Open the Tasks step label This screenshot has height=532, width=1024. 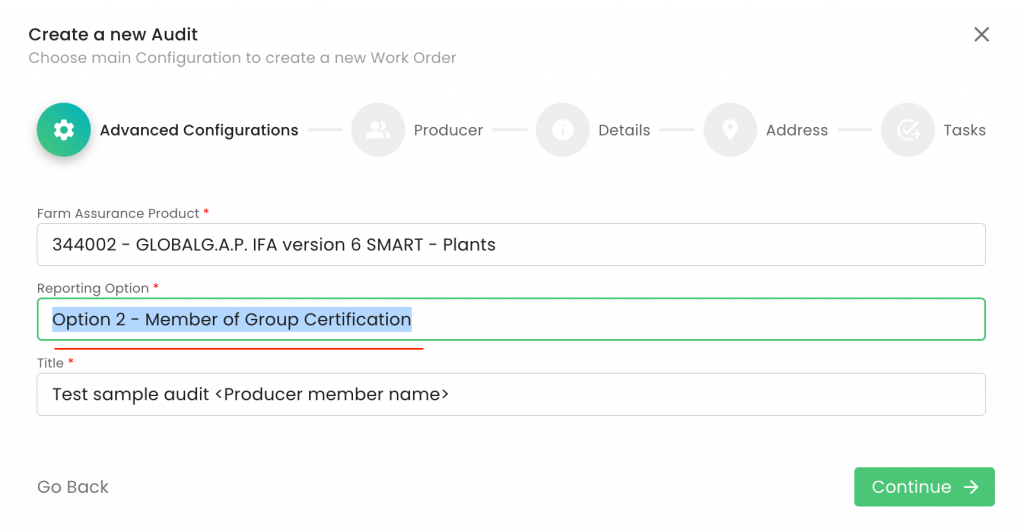pos(964,130)
